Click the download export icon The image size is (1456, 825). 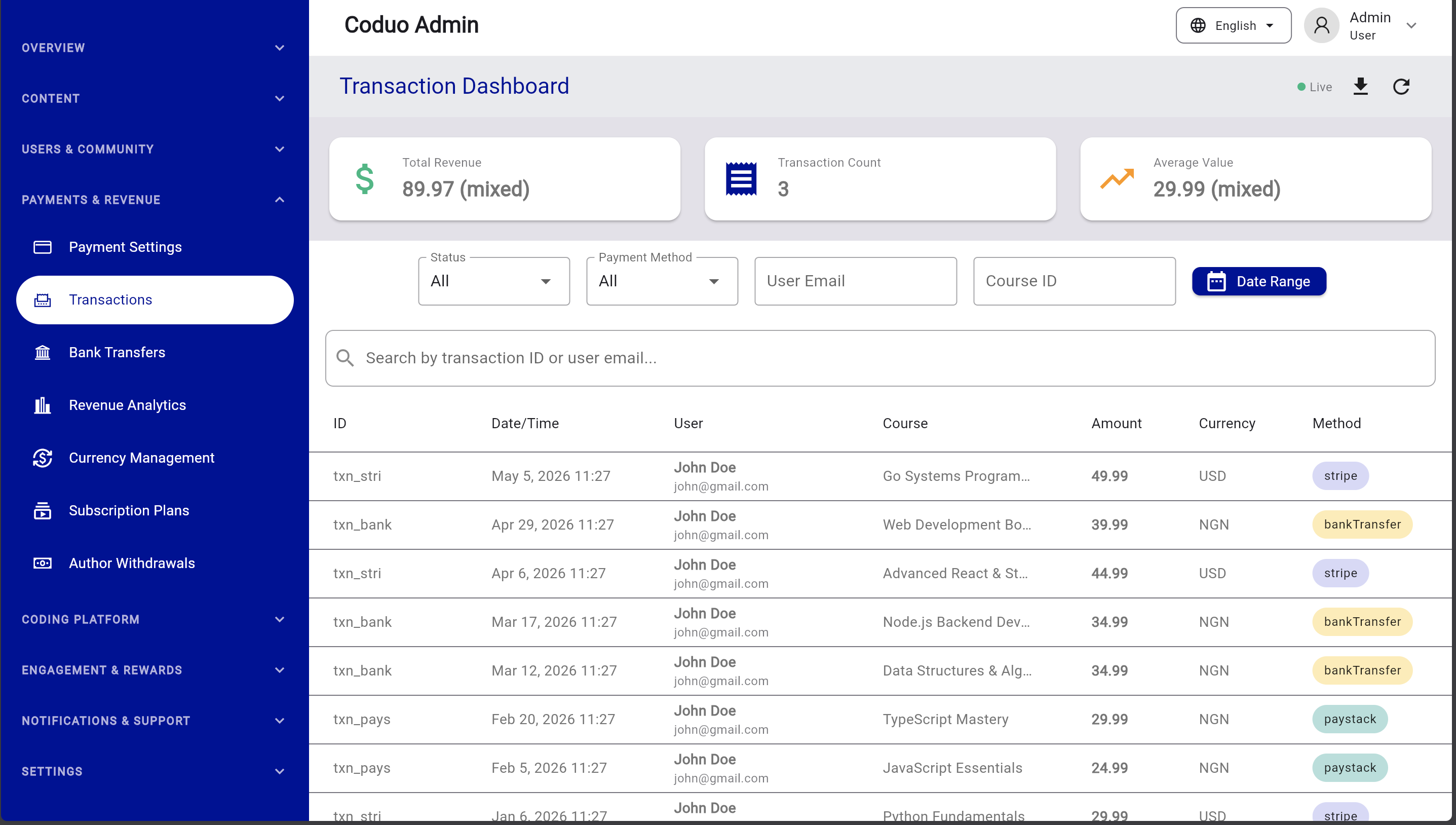[1360, 87]
